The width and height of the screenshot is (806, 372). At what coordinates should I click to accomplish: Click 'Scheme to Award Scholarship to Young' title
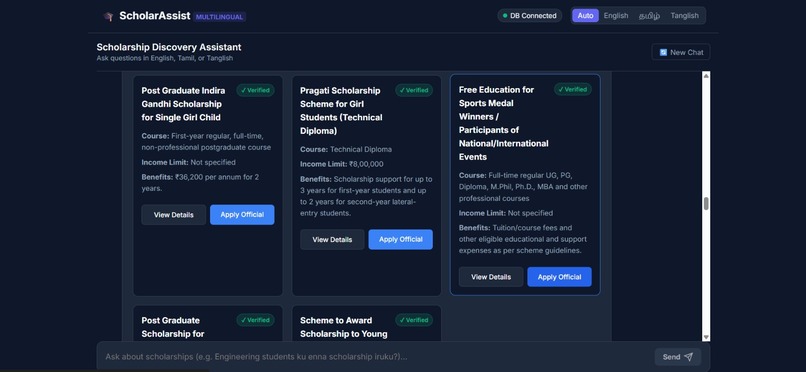(x=343, y=327)
